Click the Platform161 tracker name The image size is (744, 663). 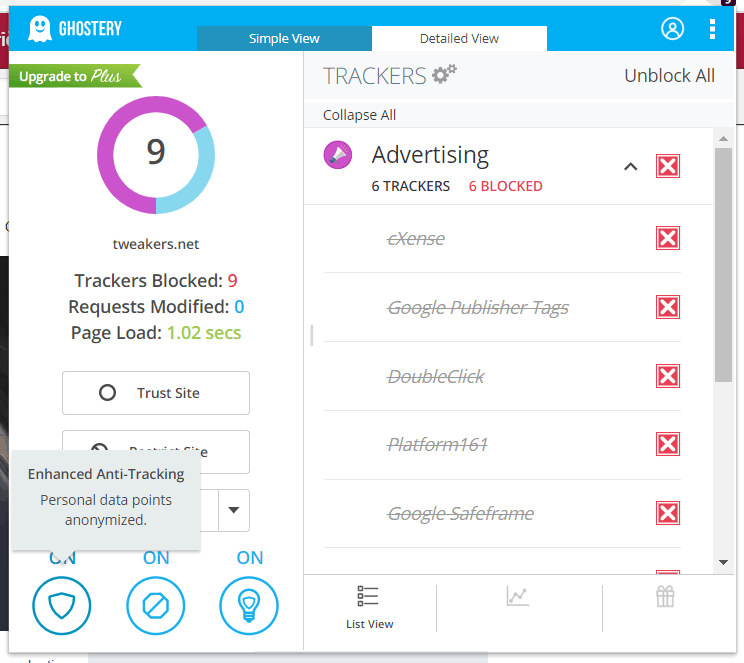[x=437, y=445]
